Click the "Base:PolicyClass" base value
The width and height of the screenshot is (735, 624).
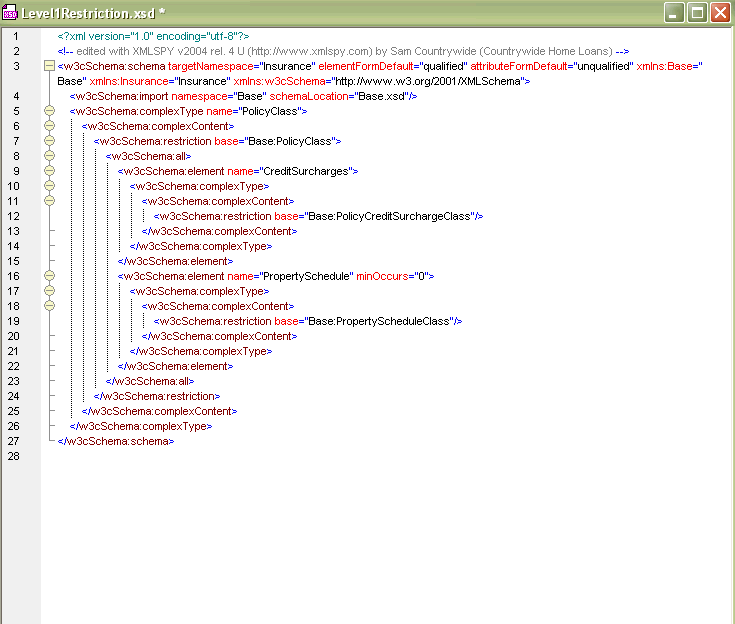point(290,141)
